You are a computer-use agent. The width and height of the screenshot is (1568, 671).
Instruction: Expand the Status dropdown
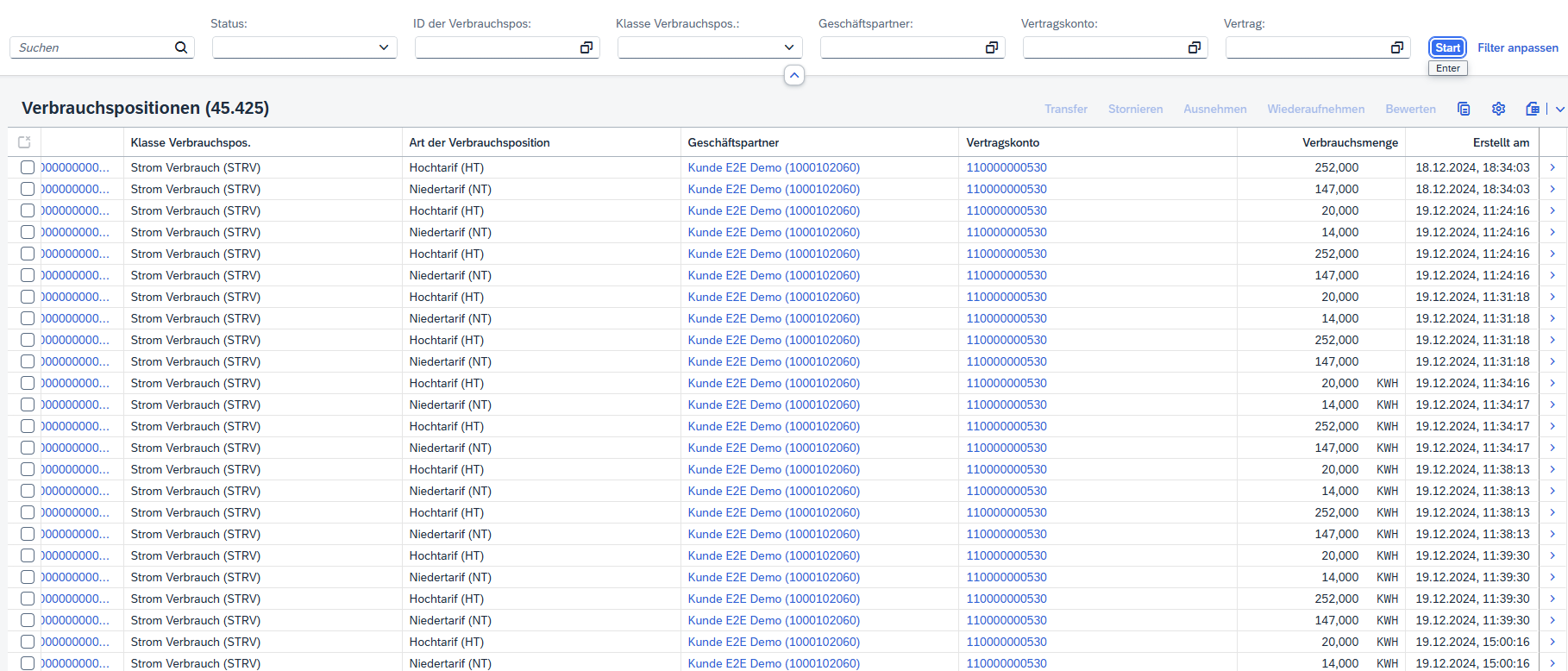tap(384, 47)
